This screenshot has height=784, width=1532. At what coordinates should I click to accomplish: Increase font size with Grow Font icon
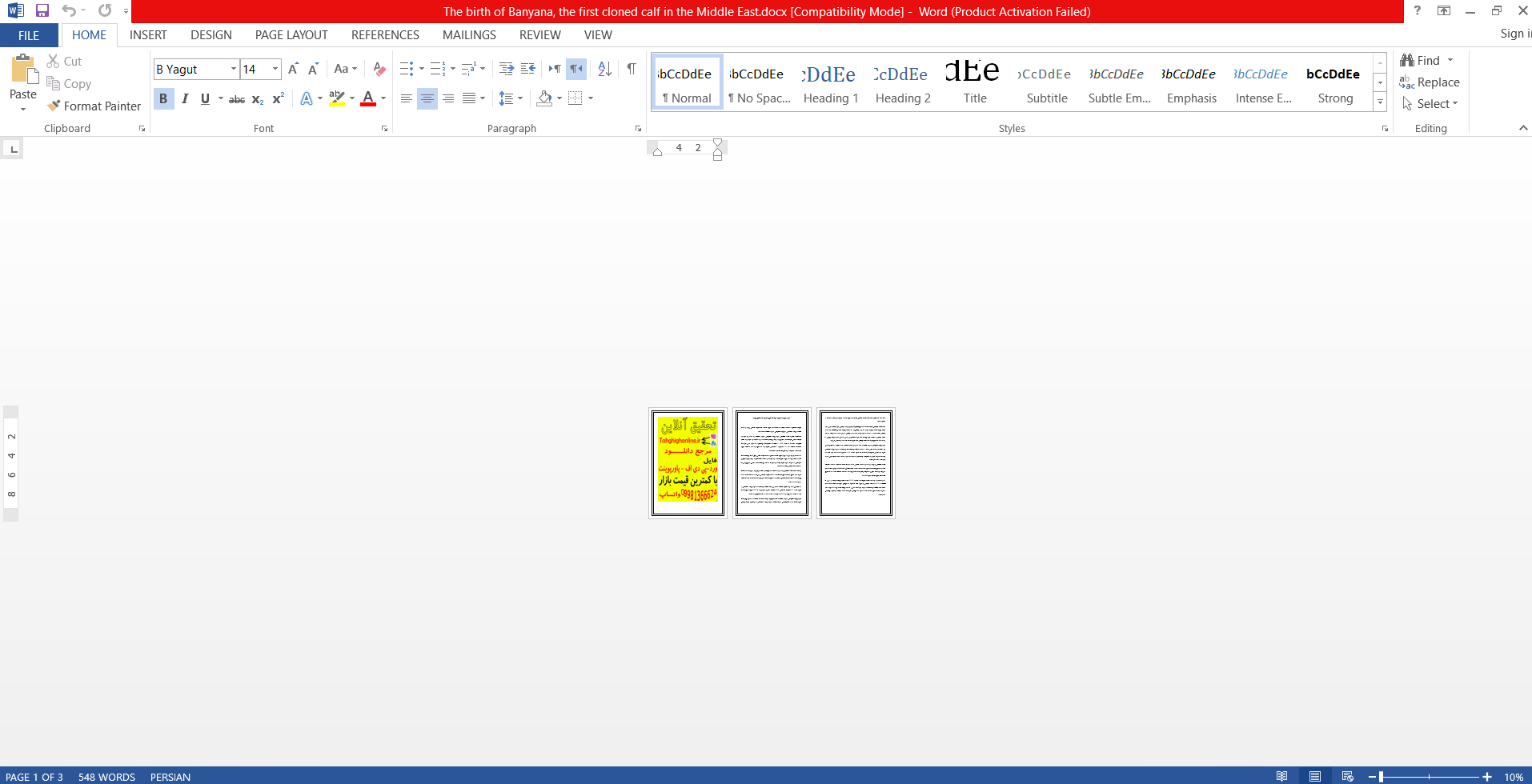coord(293,69)
